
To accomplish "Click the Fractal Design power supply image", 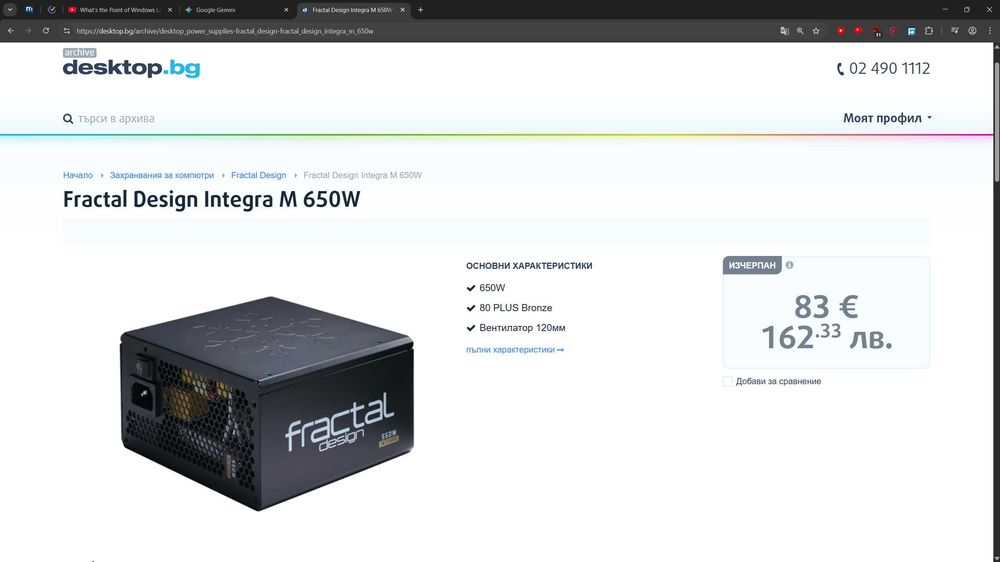I will point(267,403).
